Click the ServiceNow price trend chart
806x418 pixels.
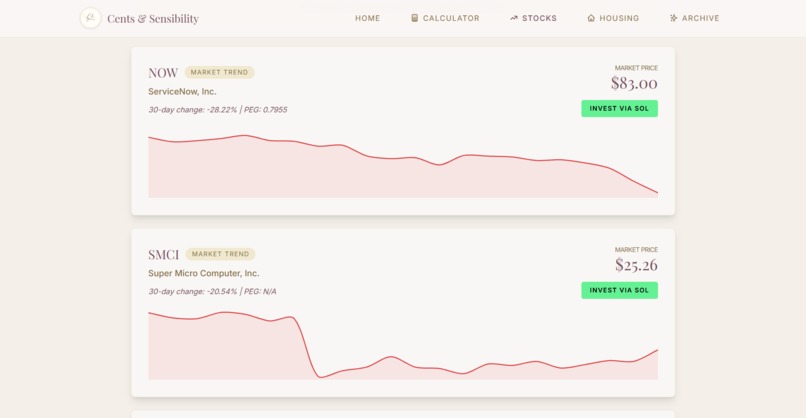403,166
